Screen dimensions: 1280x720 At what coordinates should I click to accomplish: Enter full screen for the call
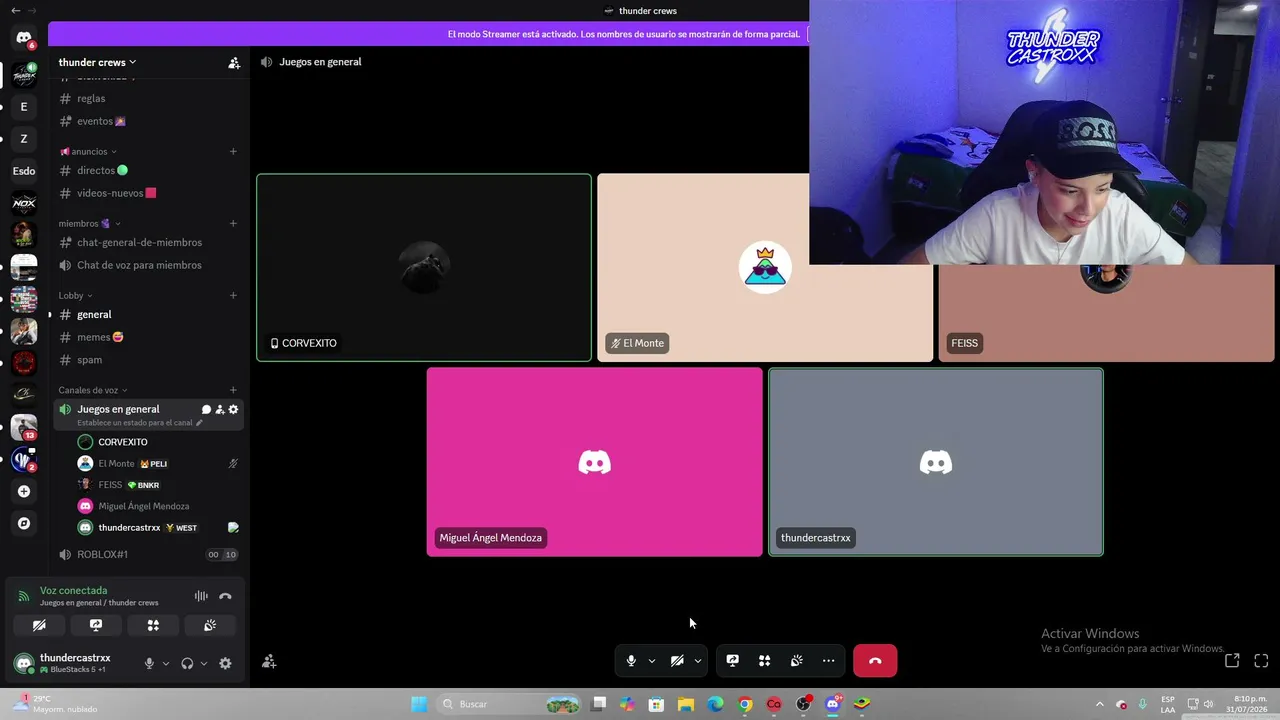click(1261, 660)
